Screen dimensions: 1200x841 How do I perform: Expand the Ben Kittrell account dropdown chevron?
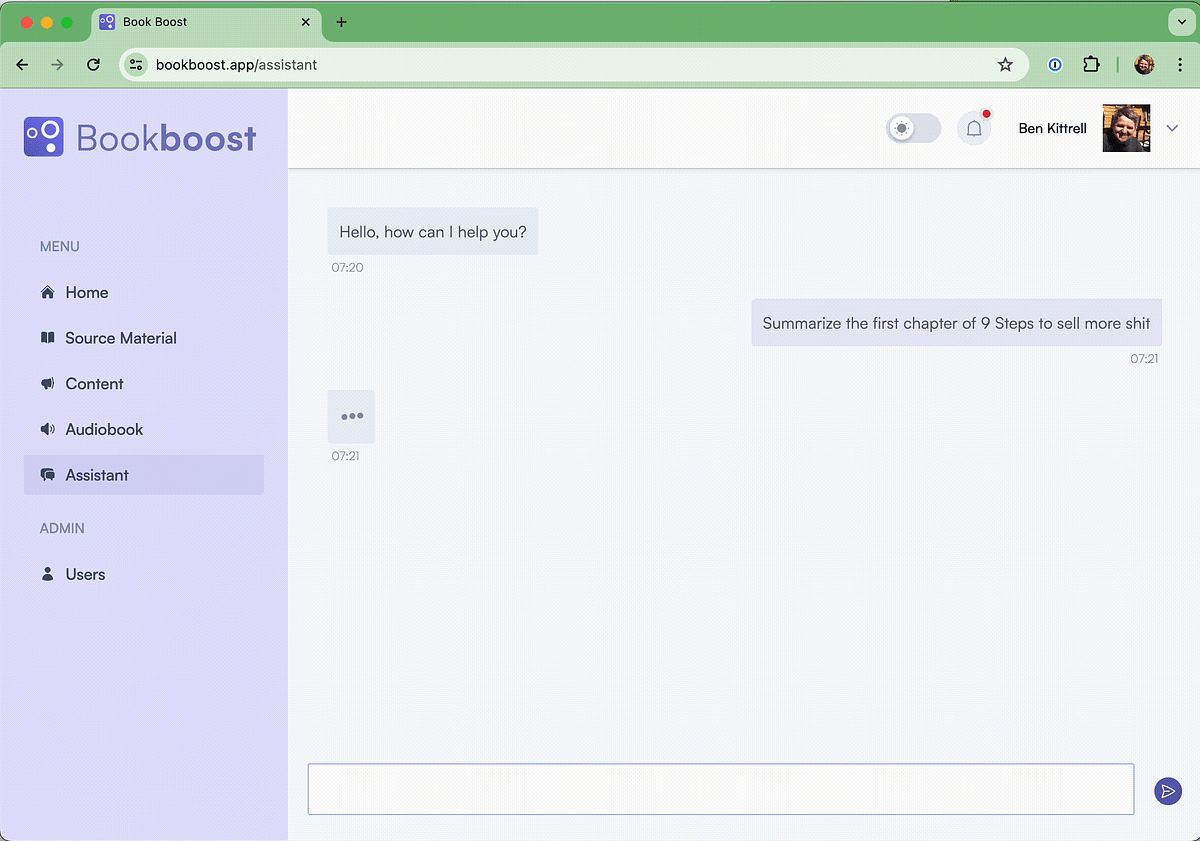point(1173,128)
